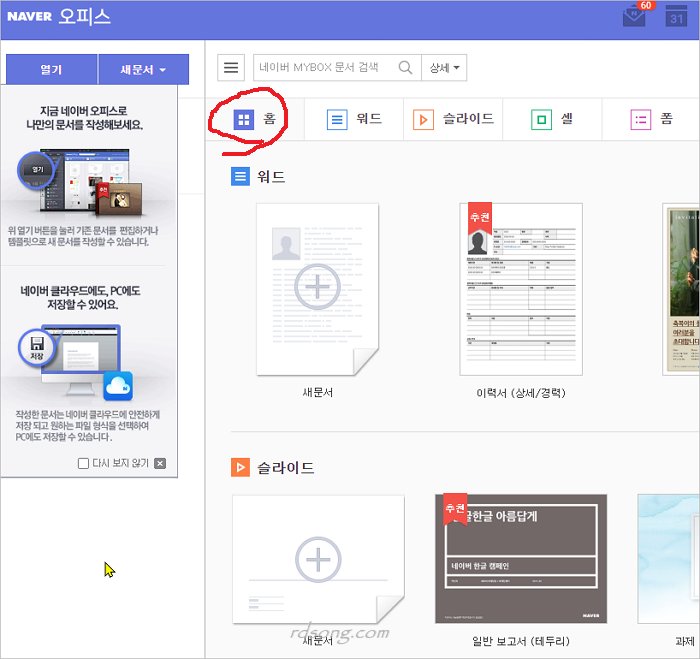The height and width of the screenshot is (659, 700).
Task: Expand the 새문서 dropdown button
Action: pyautogui.click(x=143, y=70)
